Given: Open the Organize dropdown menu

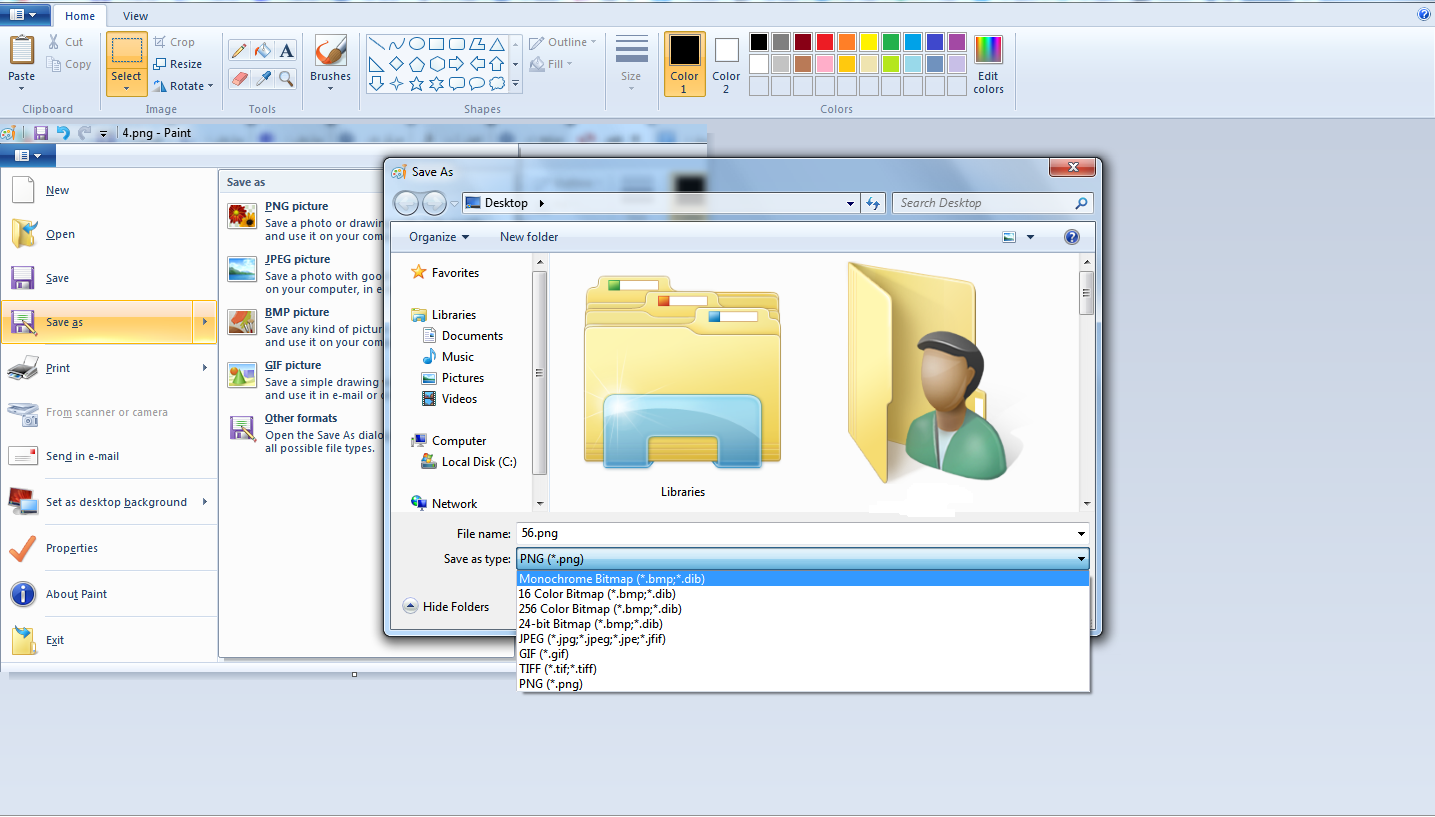Looking at the screenshot, I should 439,237.
